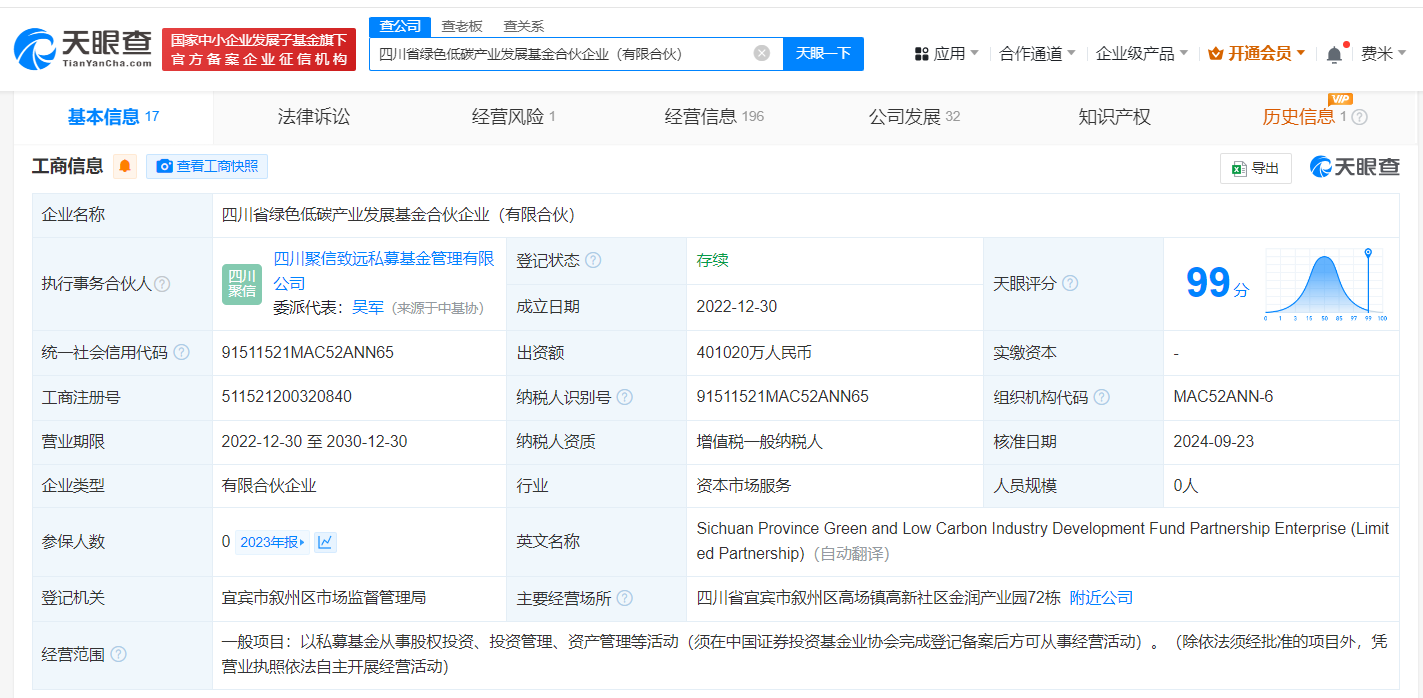
Task: Open the insured count trend chart icon
Action: coord(325,542)
